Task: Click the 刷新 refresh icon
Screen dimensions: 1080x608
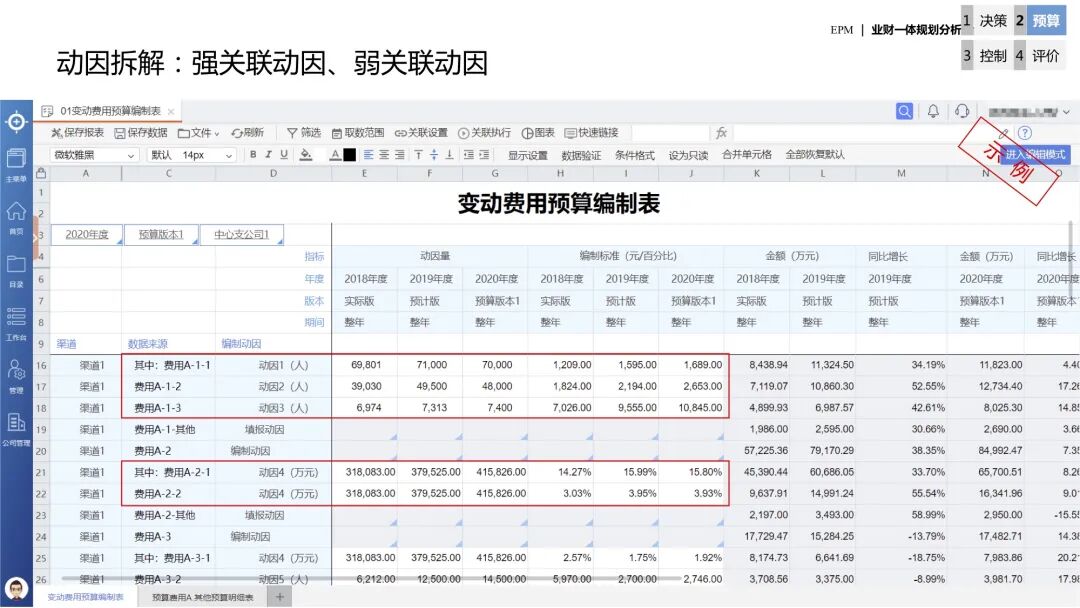Action: pyautogui.click(x=248, y=133)
